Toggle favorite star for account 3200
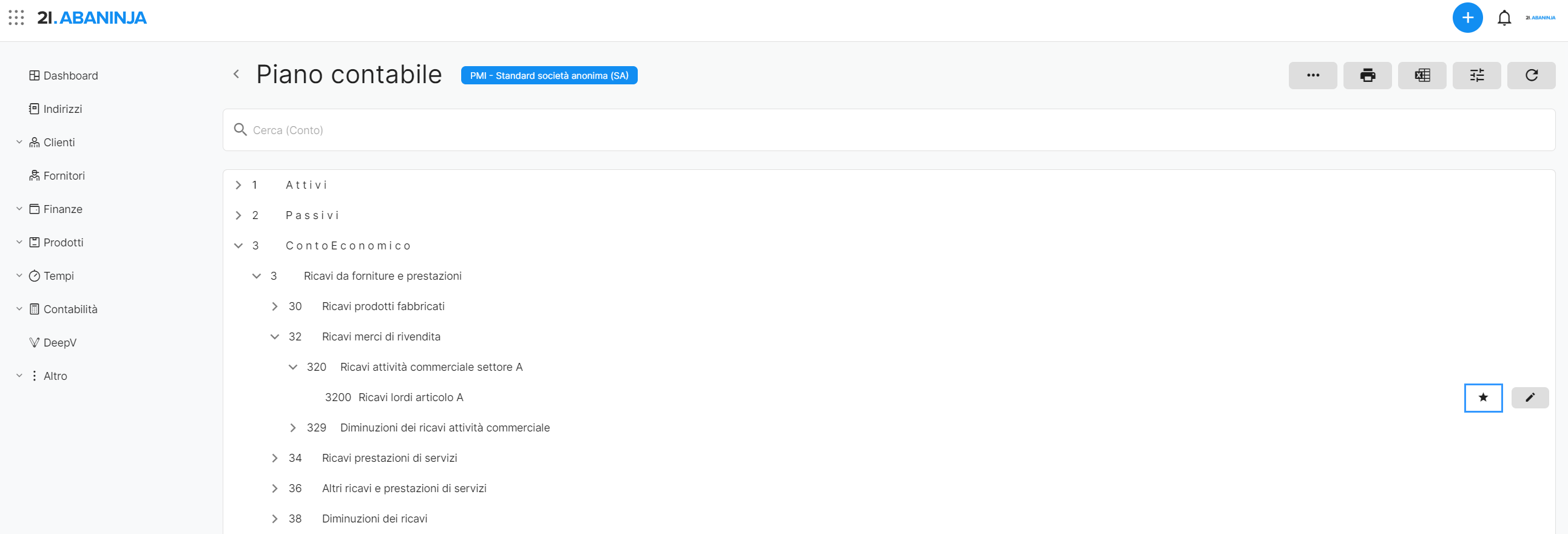 [1483, 397]
